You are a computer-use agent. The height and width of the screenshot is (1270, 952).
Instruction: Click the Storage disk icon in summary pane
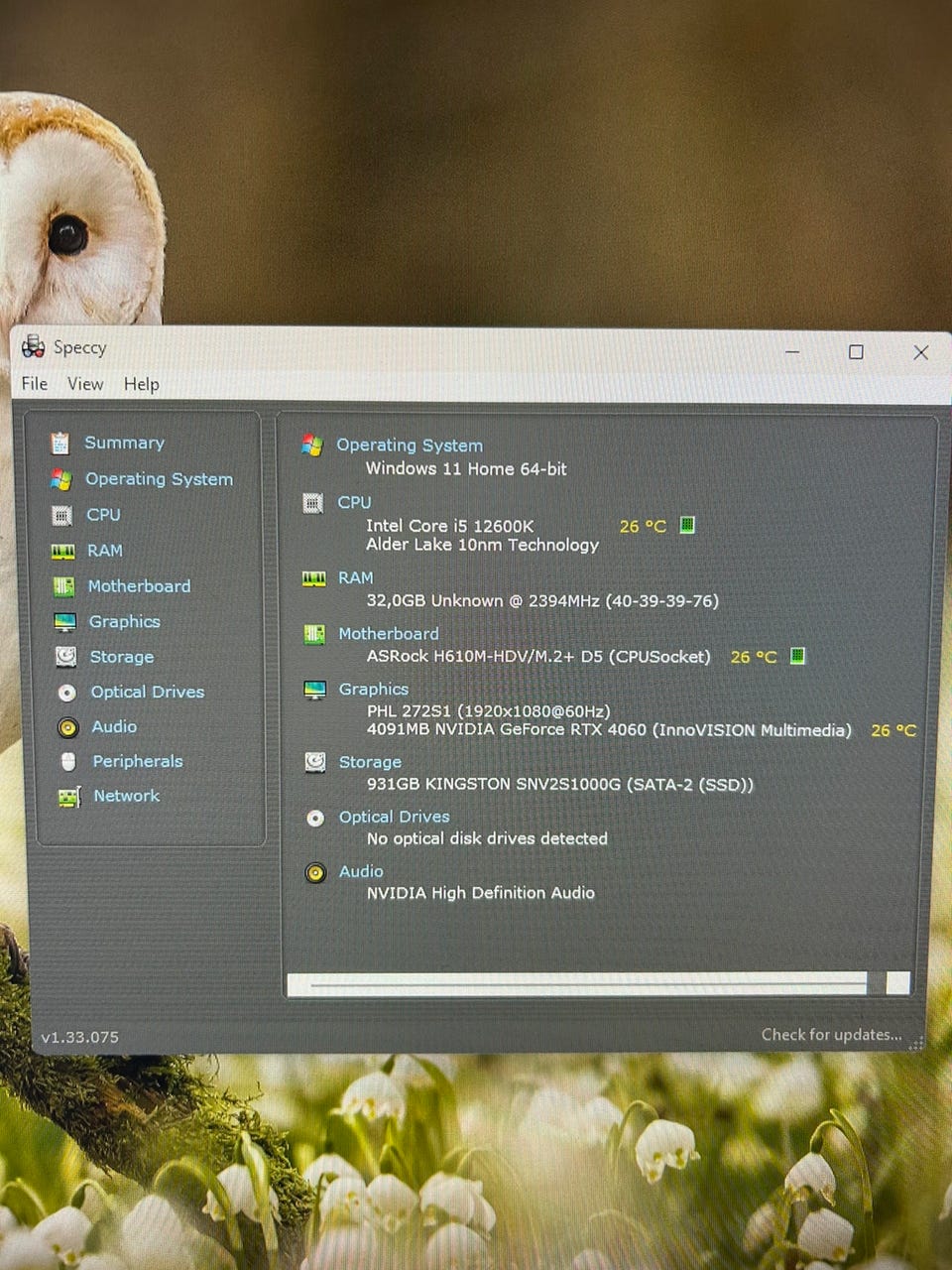point(315,762)
